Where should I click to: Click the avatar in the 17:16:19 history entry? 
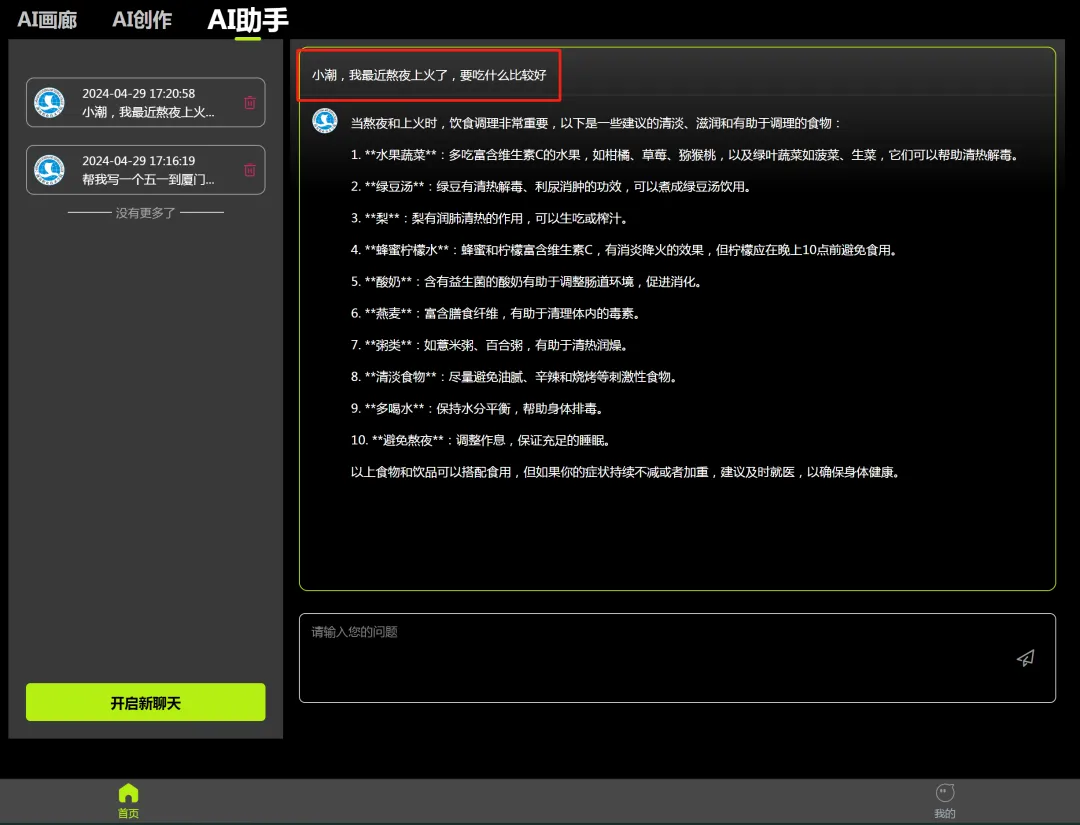[x=49, y=170]
